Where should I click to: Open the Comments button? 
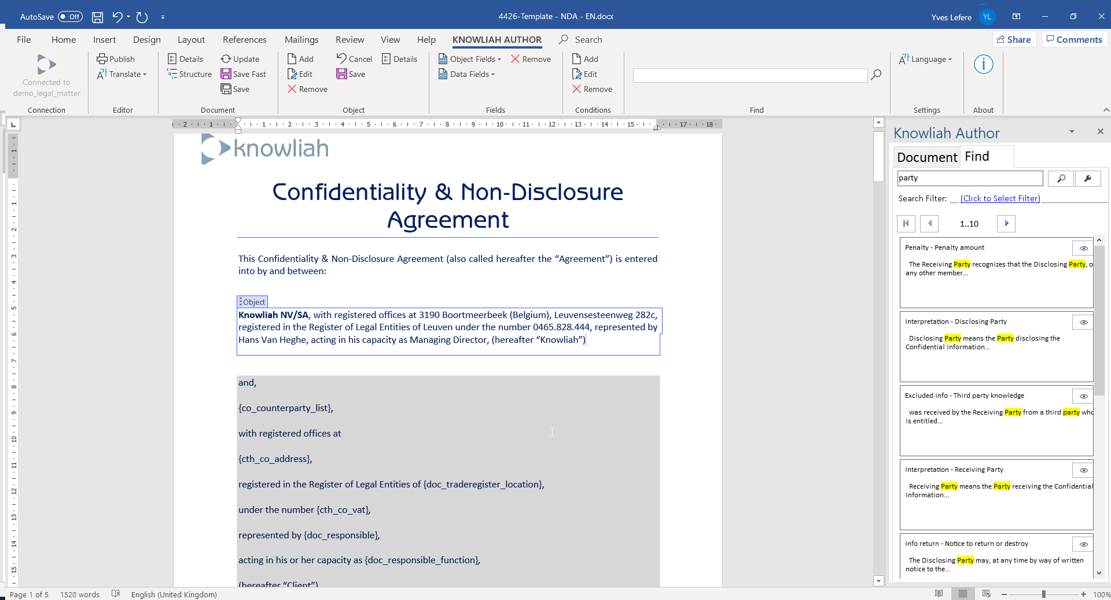click(1073, 40)
